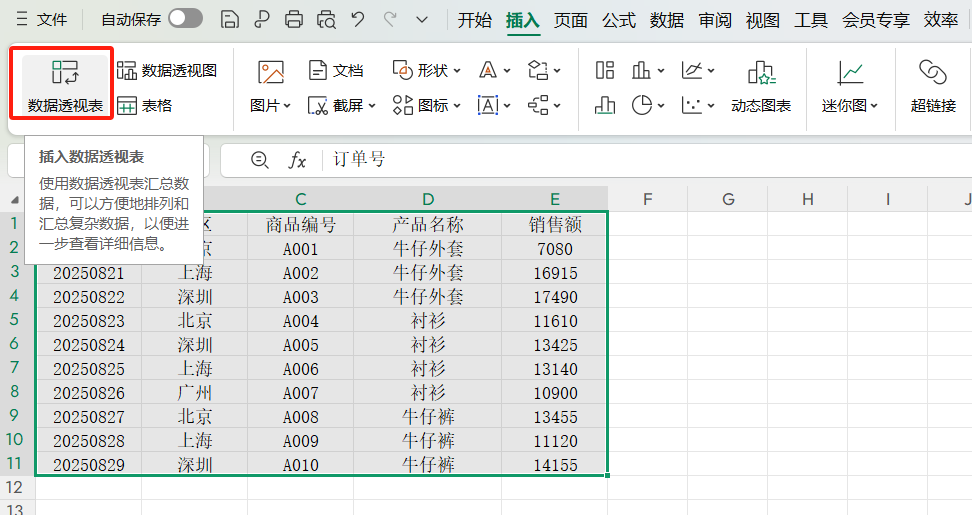Click the 产品名称 header cell
972x515 pixels.
pos(428,224)
